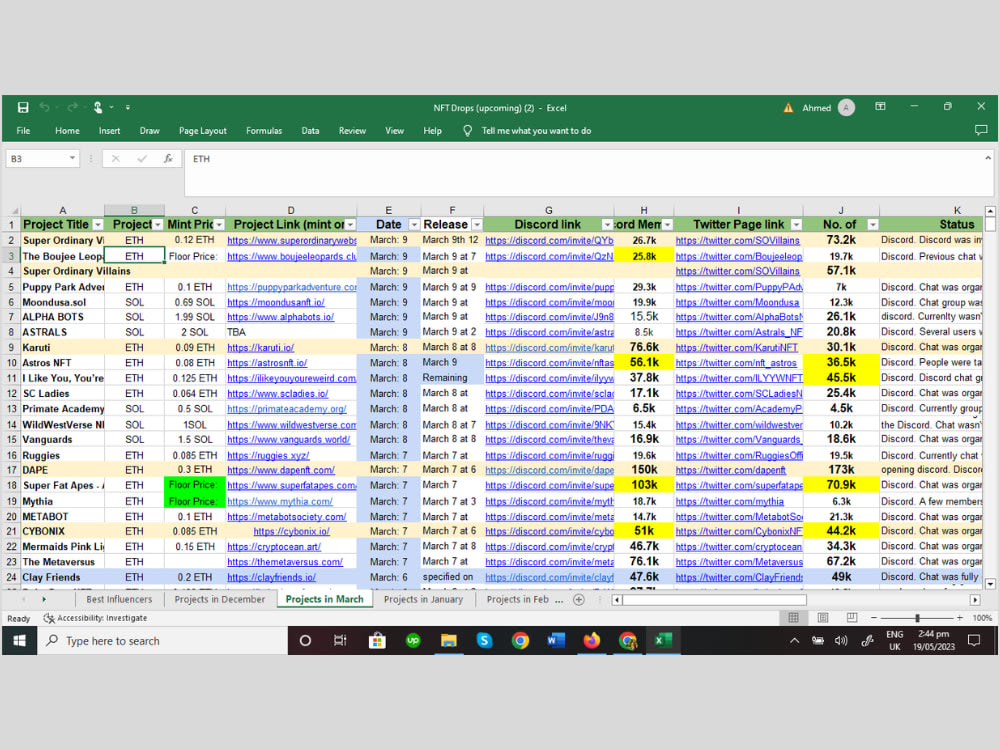Select the Projects in December sheet tab
Viewport: 1000px width, 750px height.
(219, 599)
